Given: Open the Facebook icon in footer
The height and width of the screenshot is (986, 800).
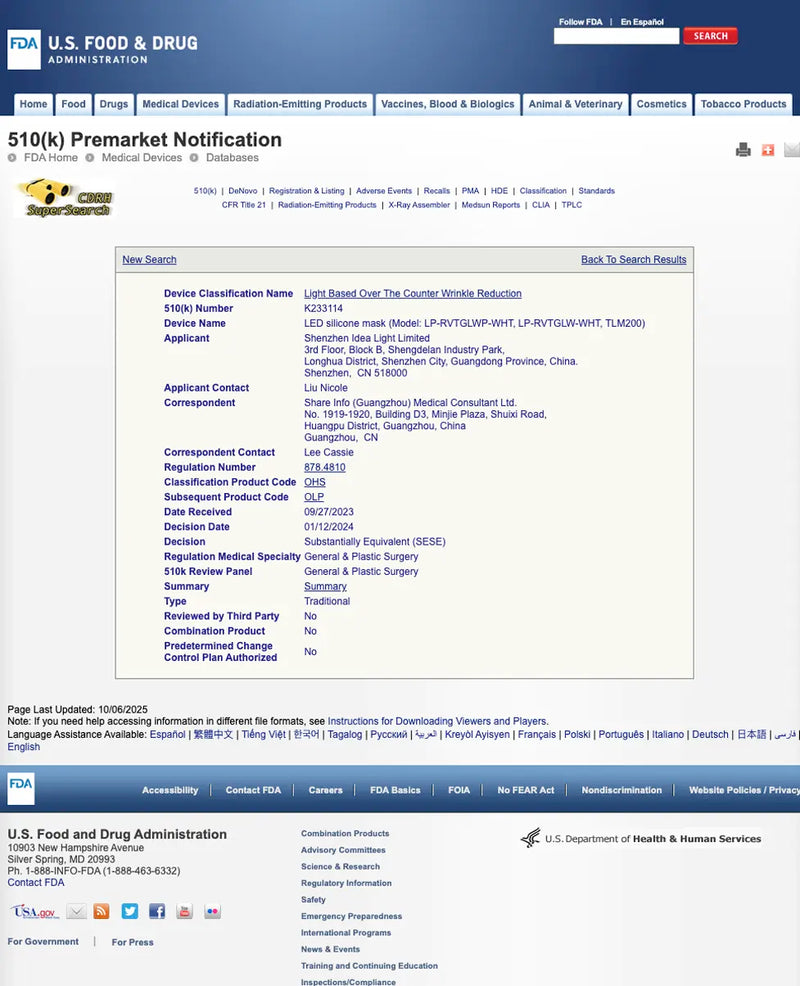Looking at the screenshot, I should 157,911.
